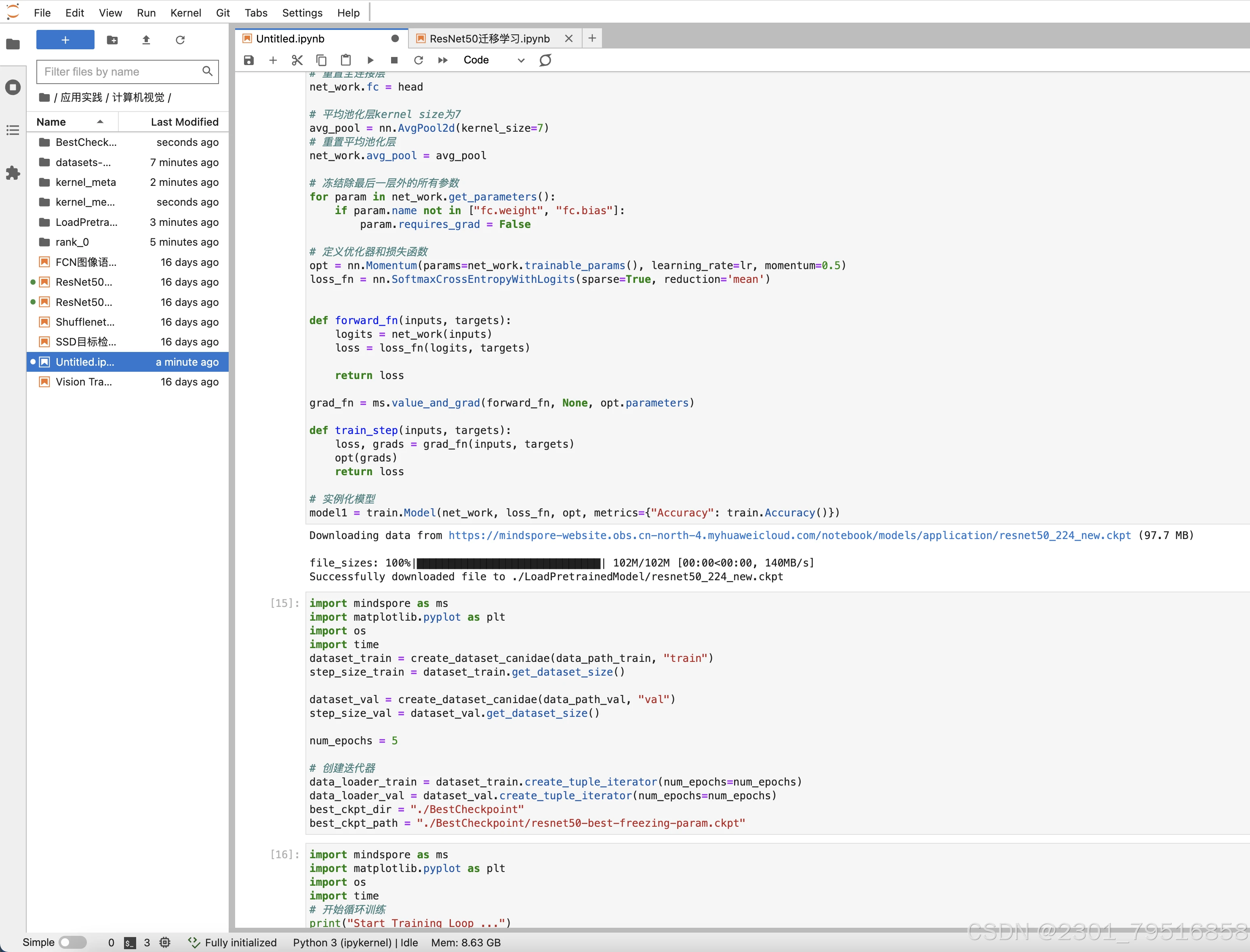Click the Save notebook icon
The image size is (1250, 952).
(x=249, y=60)
